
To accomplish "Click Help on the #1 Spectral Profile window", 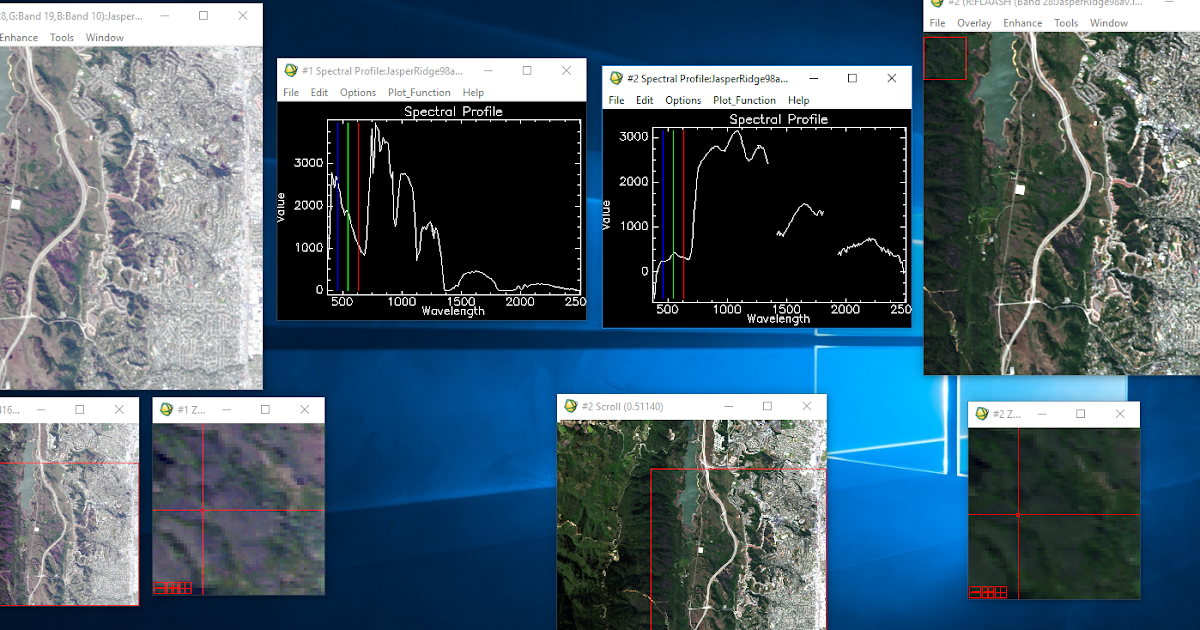I will click(473, 92).
